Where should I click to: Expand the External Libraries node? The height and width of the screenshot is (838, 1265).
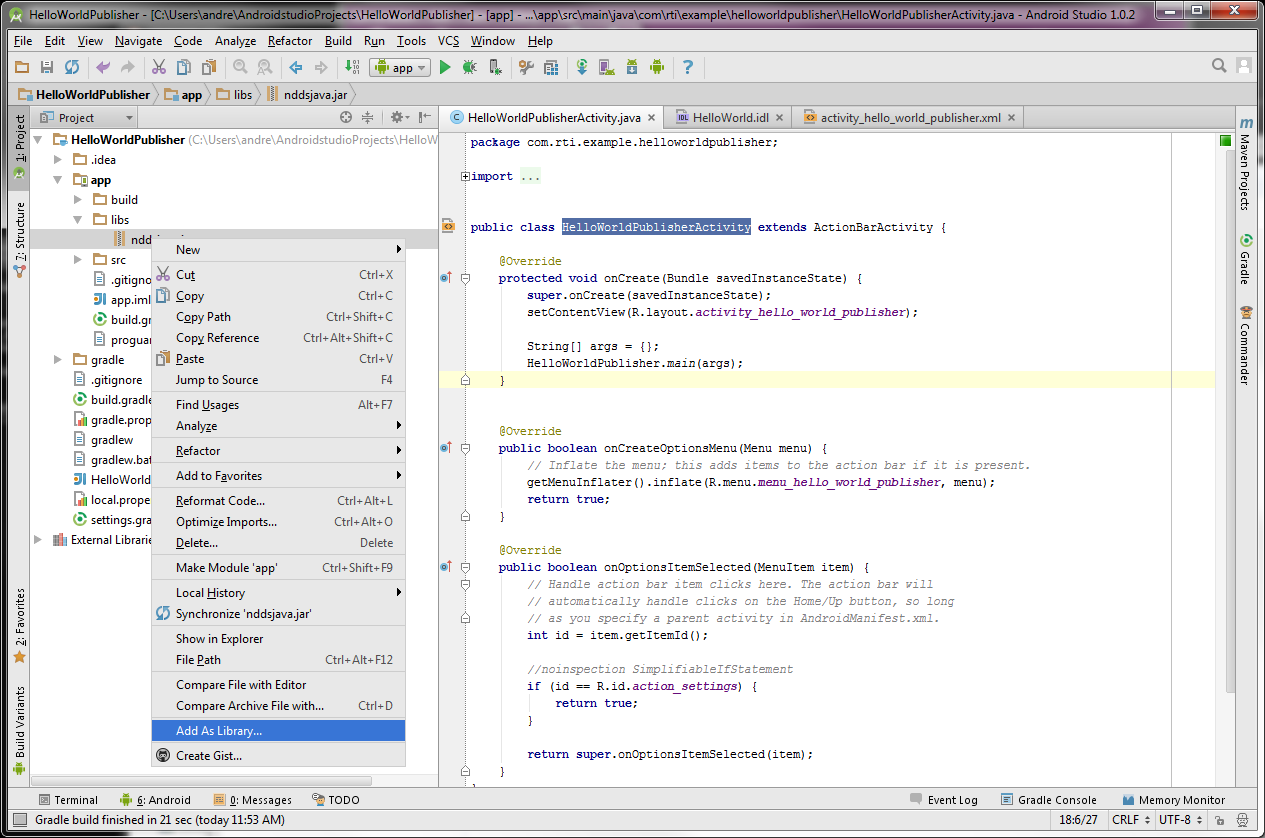39,540
